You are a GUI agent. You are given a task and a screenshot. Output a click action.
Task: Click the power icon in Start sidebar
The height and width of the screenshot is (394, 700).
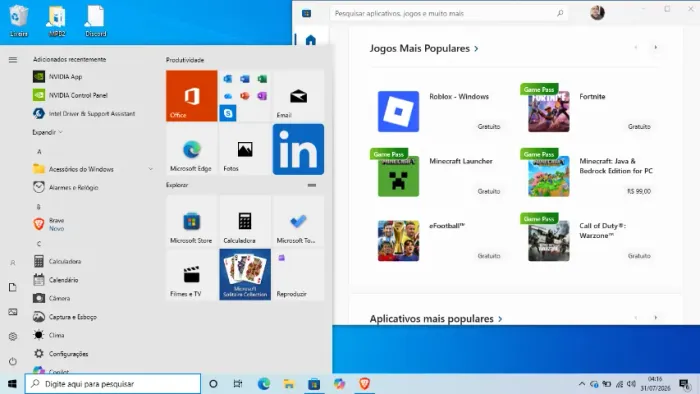[x=13, y=361]
